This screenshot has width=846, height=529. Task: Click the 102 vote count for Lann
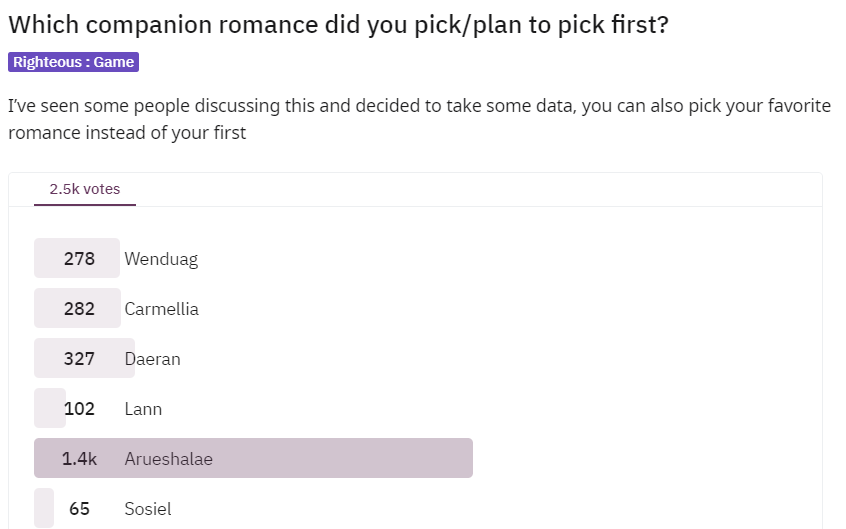point(79,409)
